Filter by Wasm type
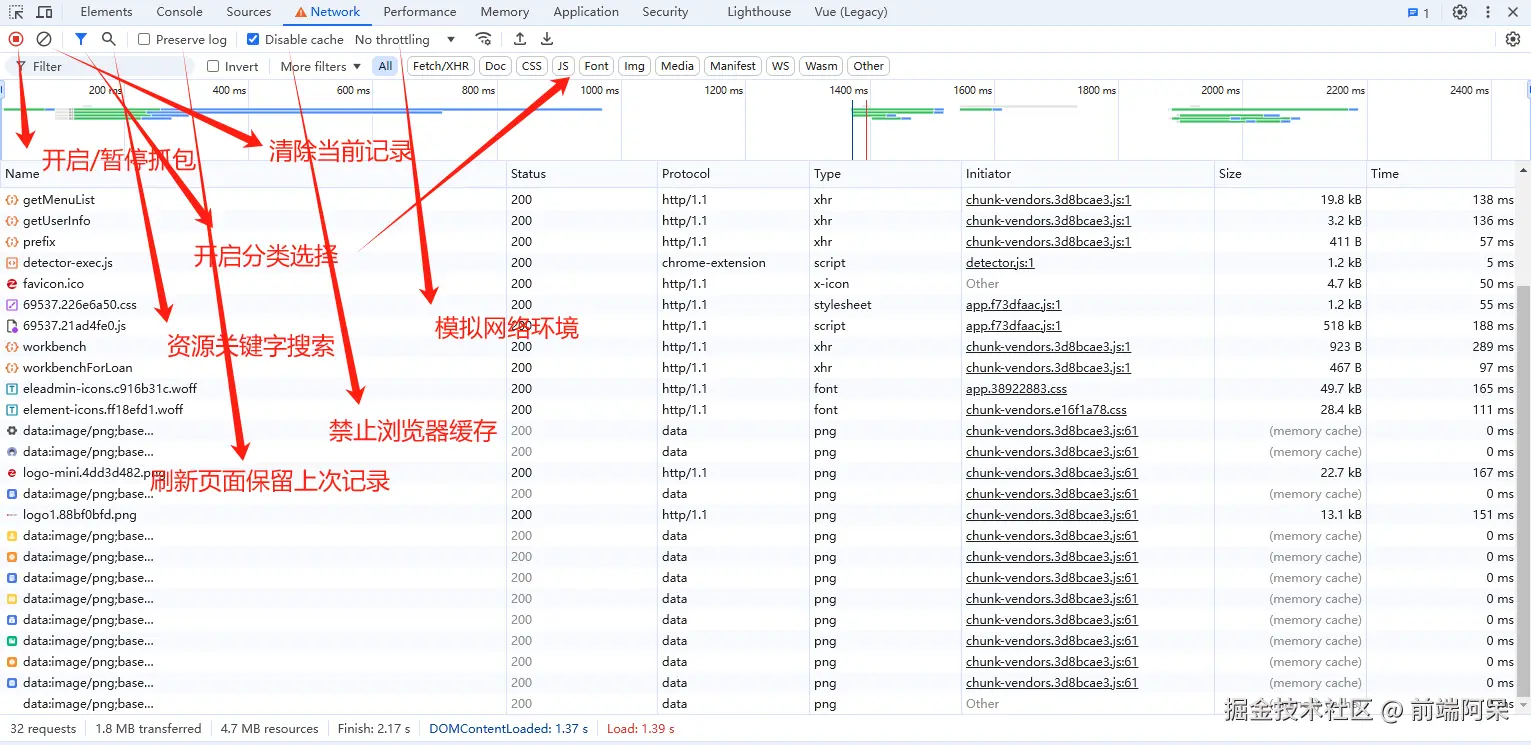 point(821,66)
